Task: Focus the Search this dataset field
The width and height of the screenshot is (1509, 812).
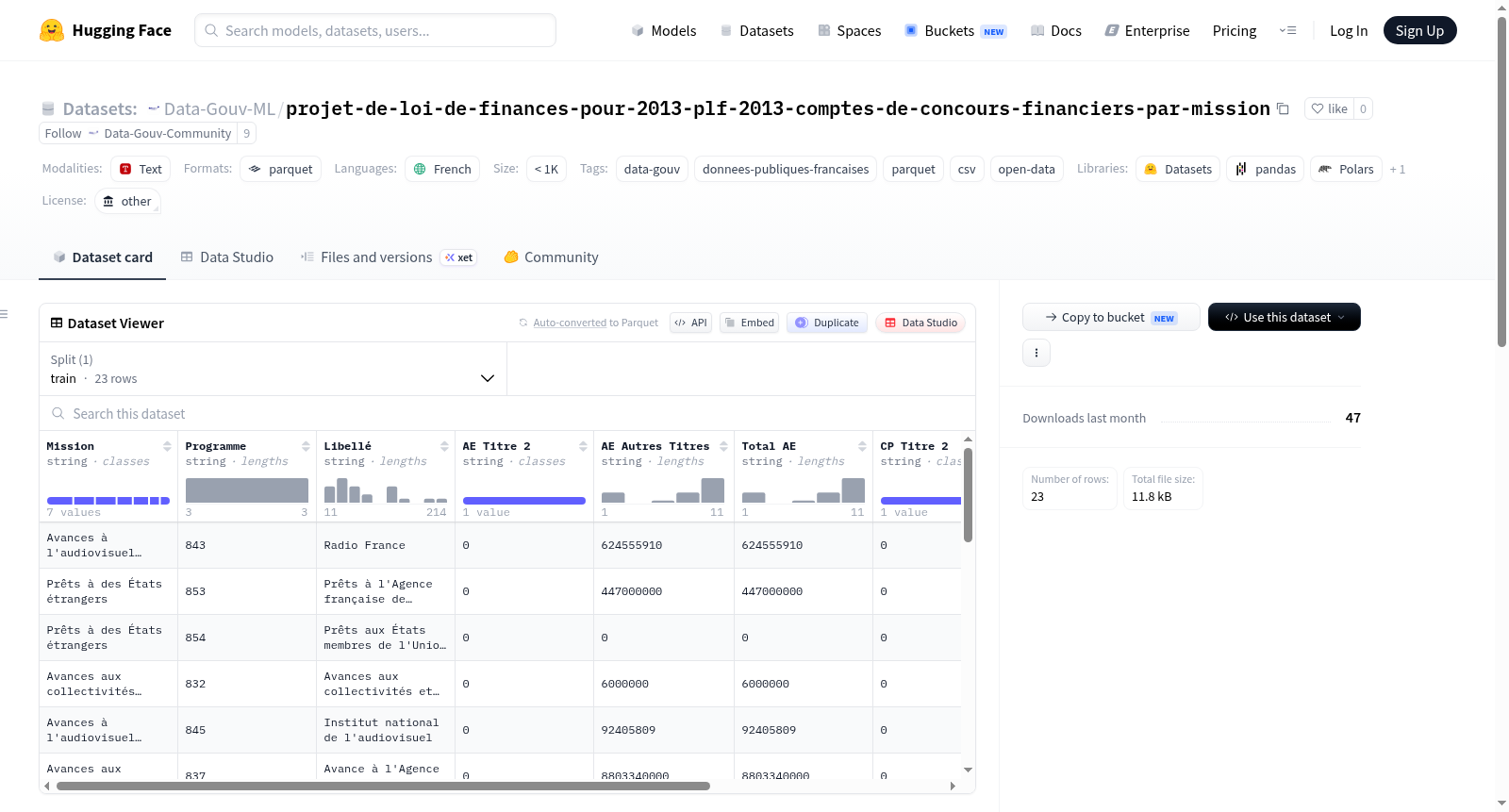Action: pyautogui.click(x=507, y=413)
